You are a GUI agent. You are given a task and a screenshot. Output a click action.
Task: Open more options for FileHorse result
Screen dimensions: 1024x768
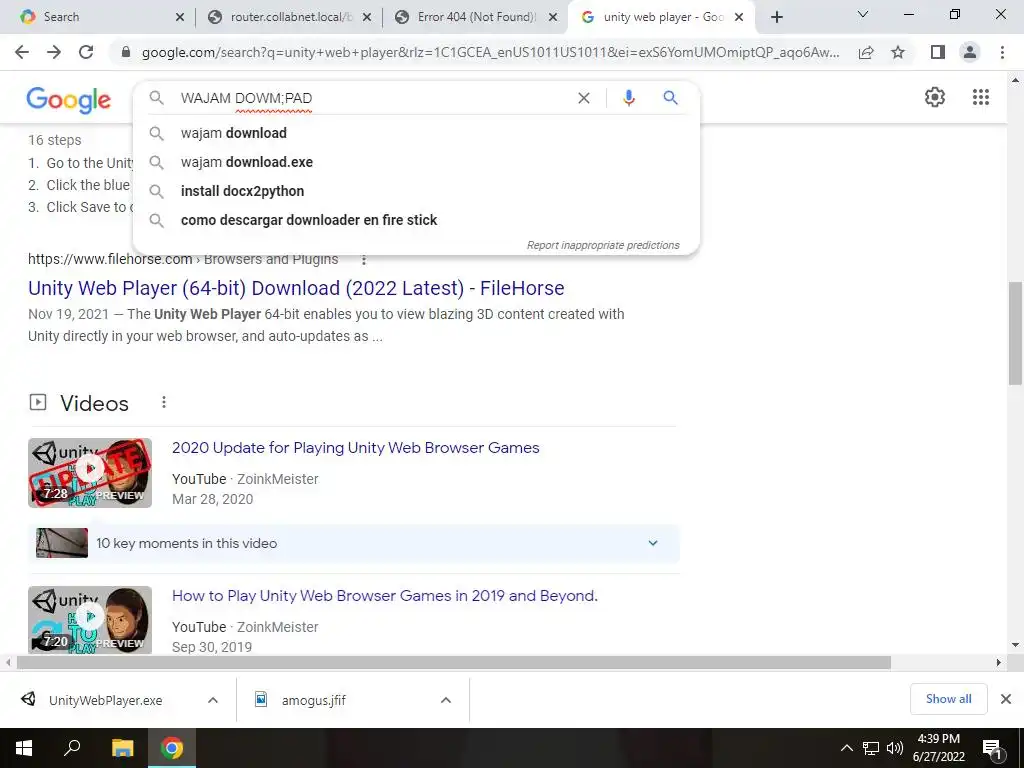pyautogui.click(x=364, y=260)
